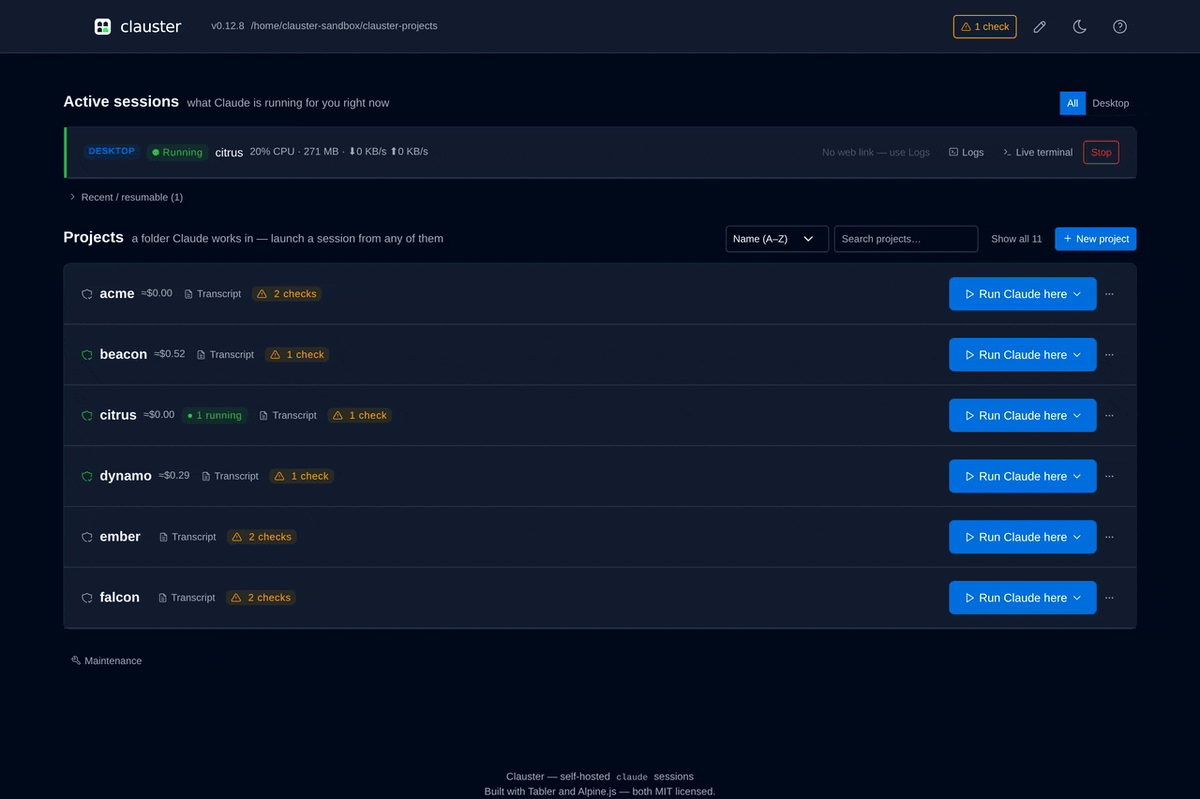Open the help question mark icon
The width and height of the screenshot is (1200, 799).
pyautogui.click(x=1120, y=27)
